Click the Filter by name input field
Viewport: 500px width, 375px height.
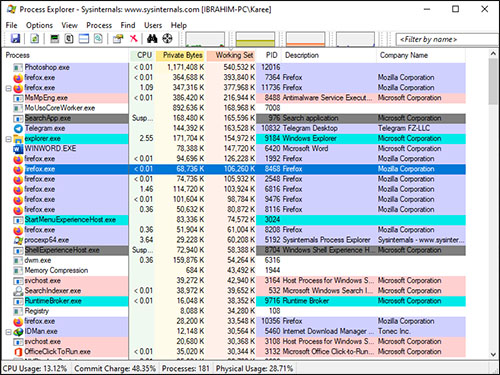click(447, 39)
